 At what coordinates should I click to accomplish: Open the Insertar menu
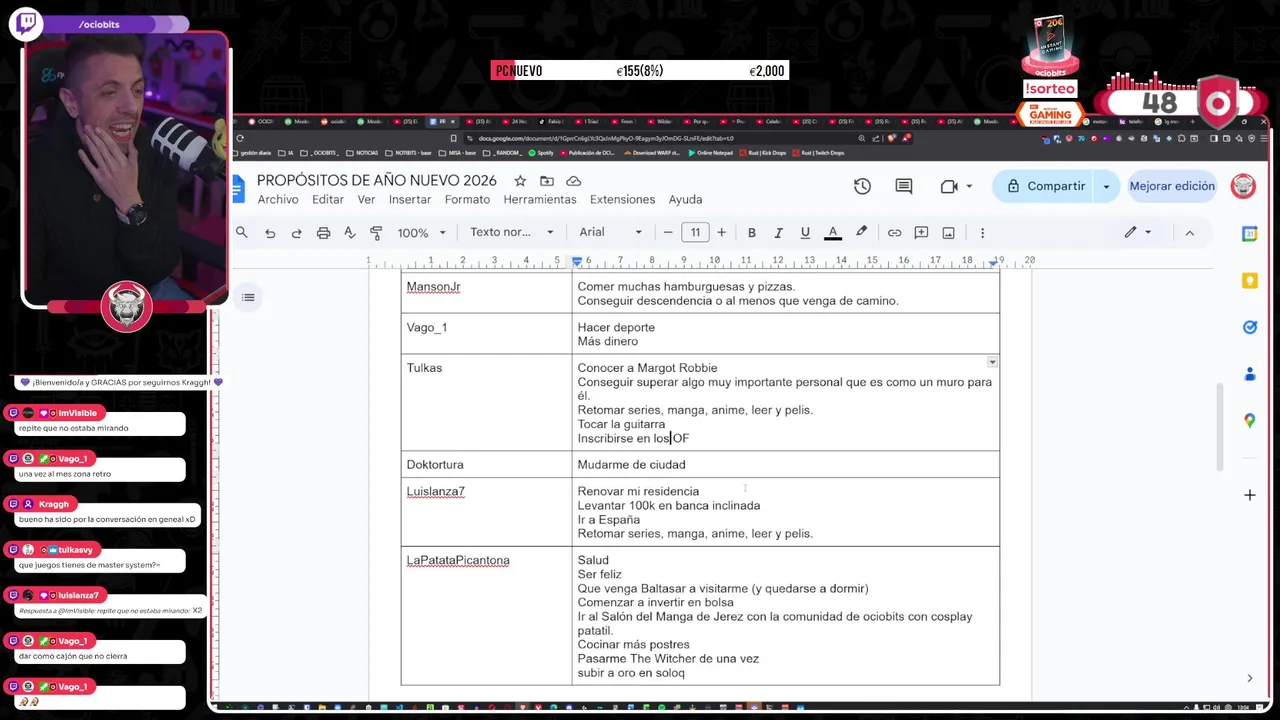click(x=410, y=199)
